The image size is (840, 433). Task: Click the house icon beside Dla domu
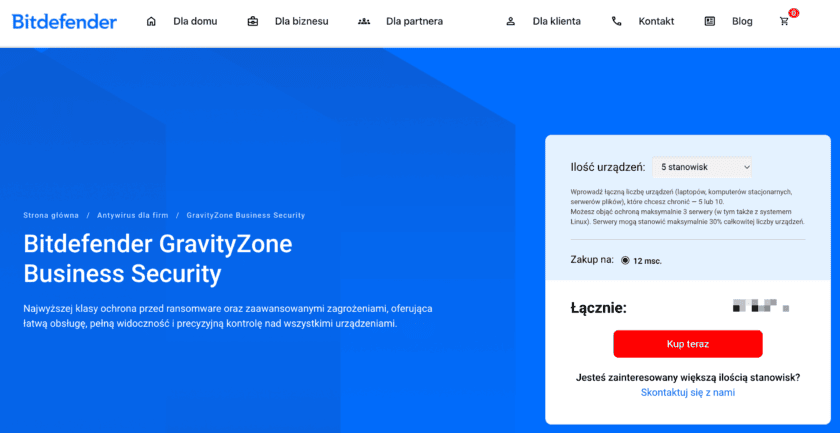(x=151, y=21)
